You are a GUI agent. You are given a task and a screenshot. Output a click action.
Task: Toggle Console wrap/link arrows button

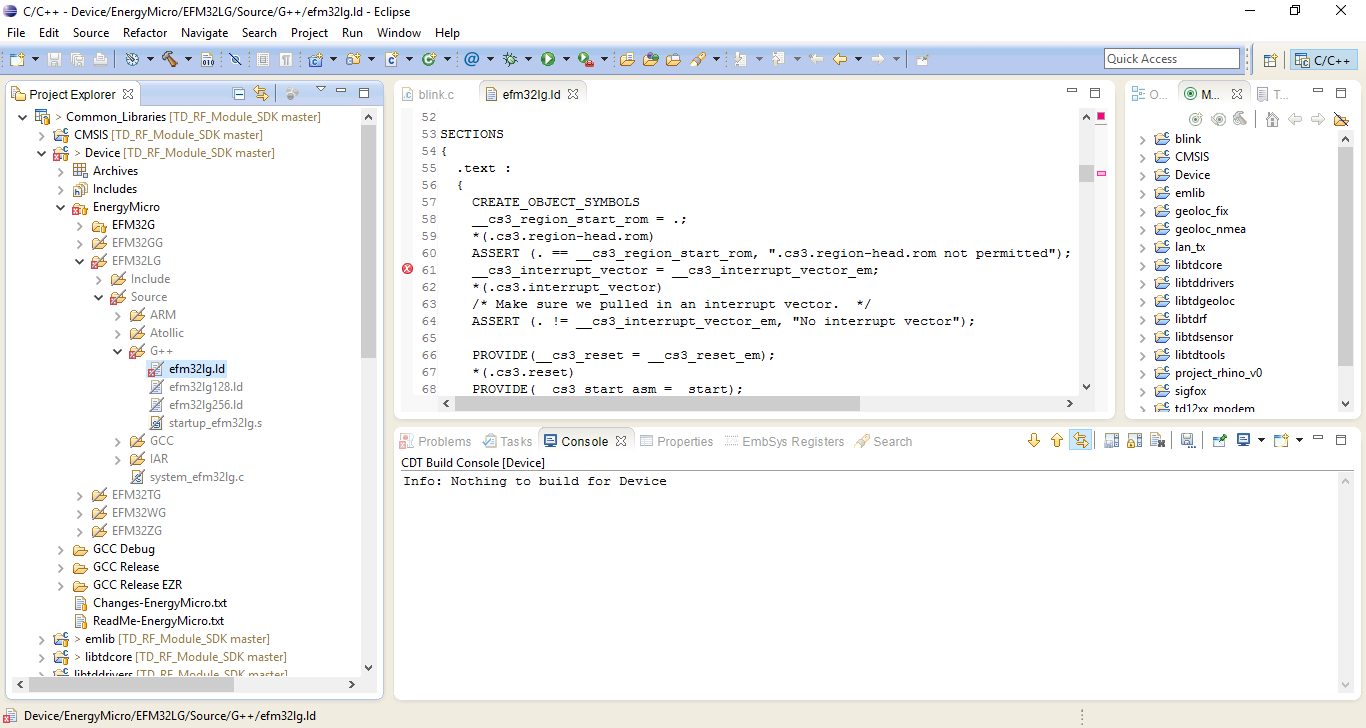tap(1080, 440)
